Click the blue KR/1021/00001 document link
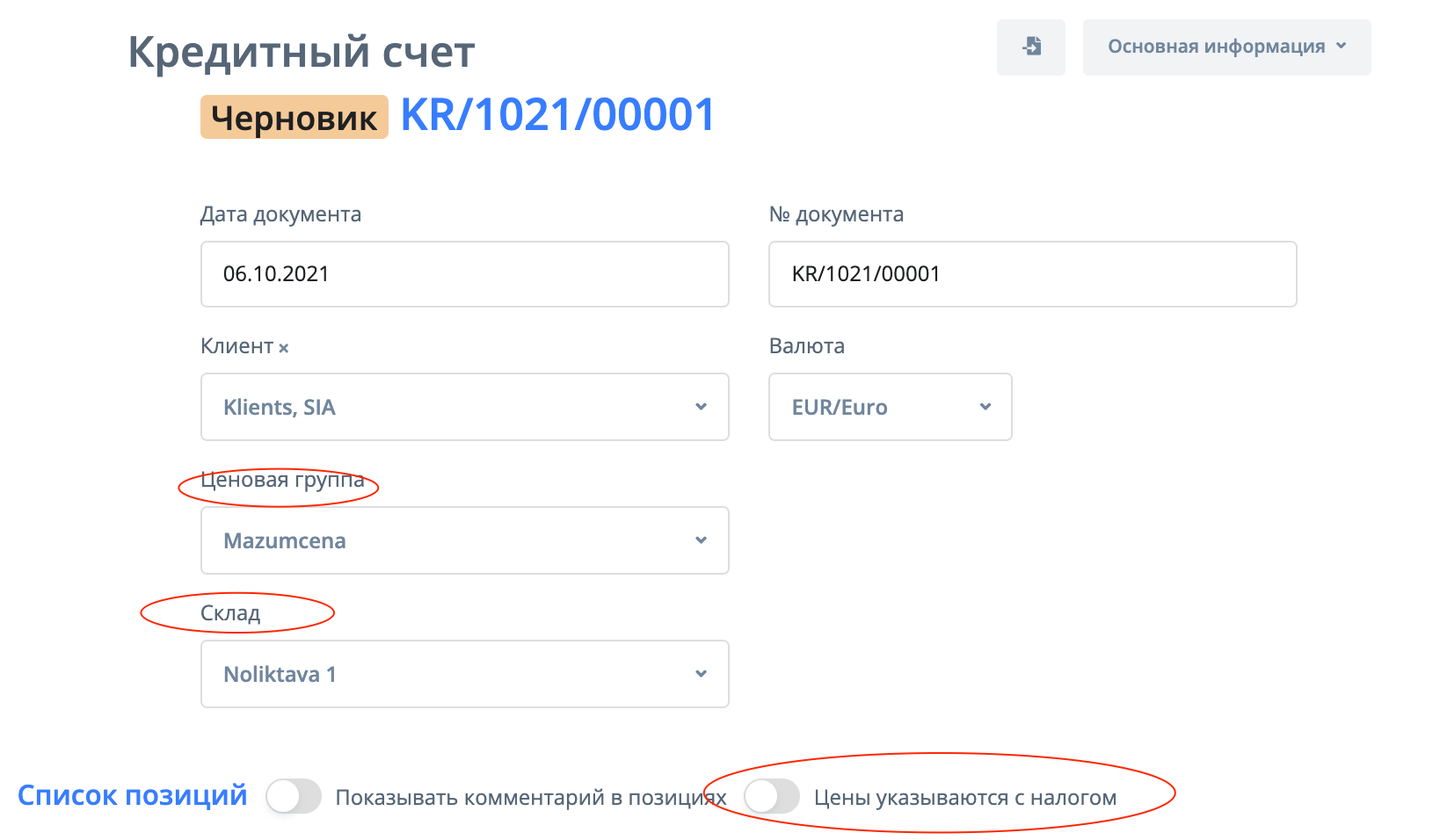1440x840 pixels. point(557,115)
